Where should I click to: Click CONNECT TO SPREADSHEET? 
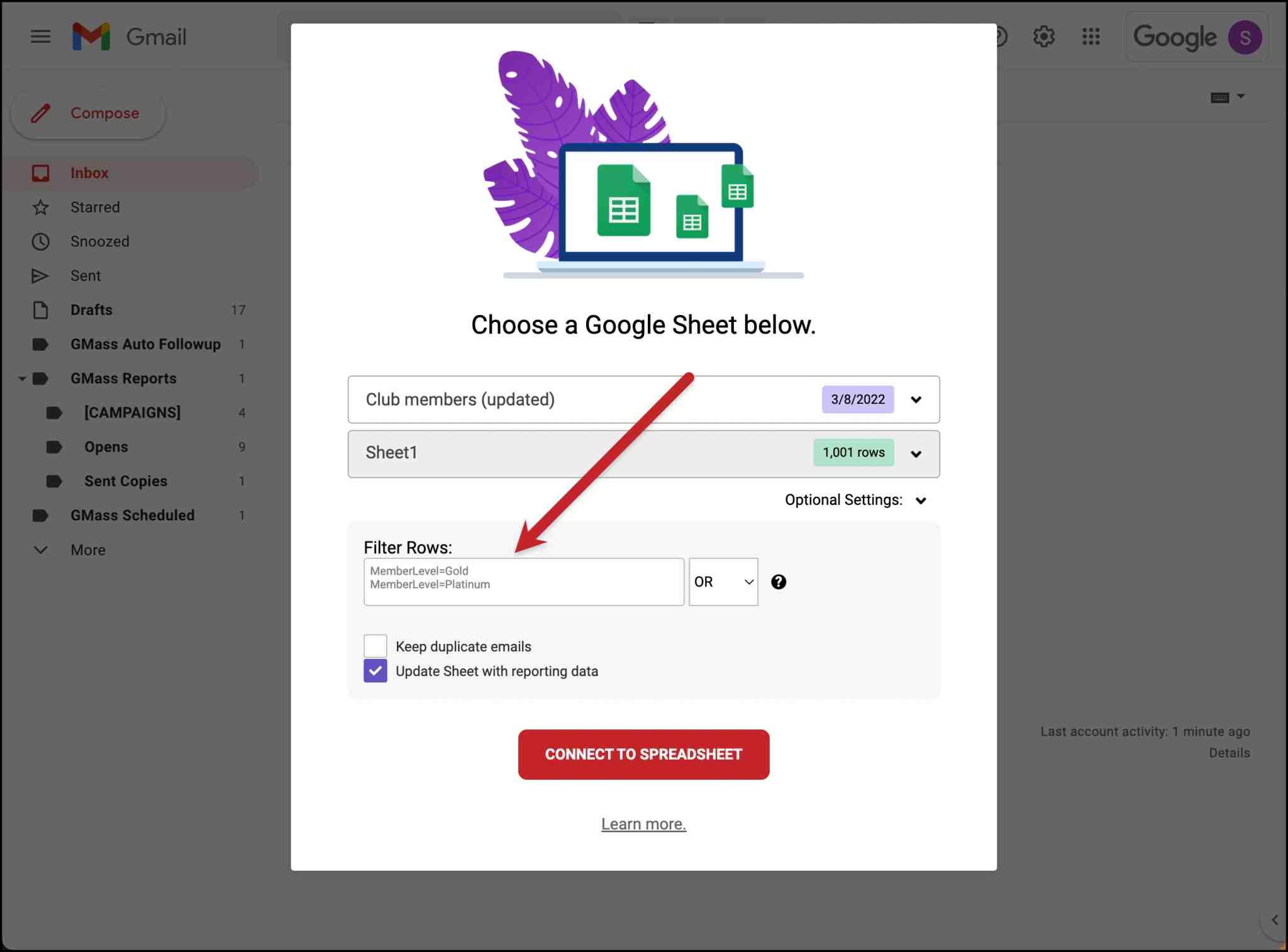[643, 754]
